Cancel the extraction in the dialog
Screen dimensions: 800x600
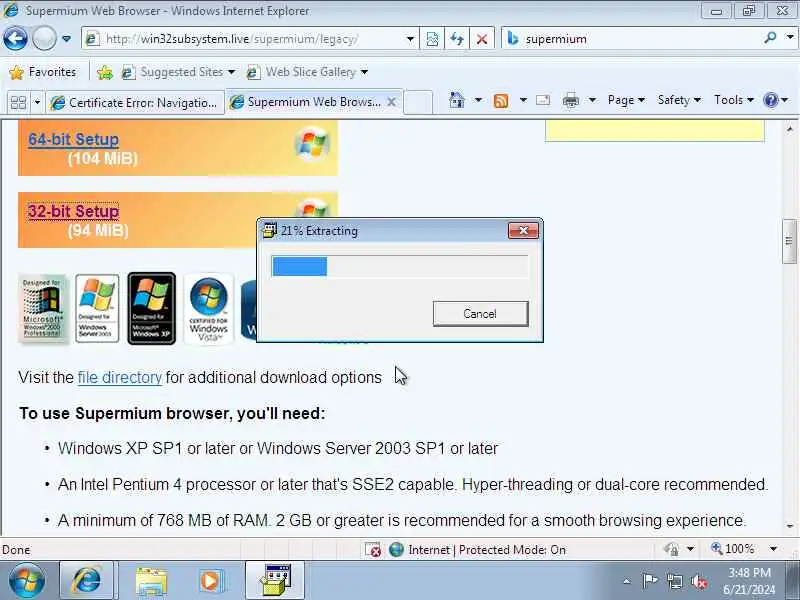click(480, 313)
